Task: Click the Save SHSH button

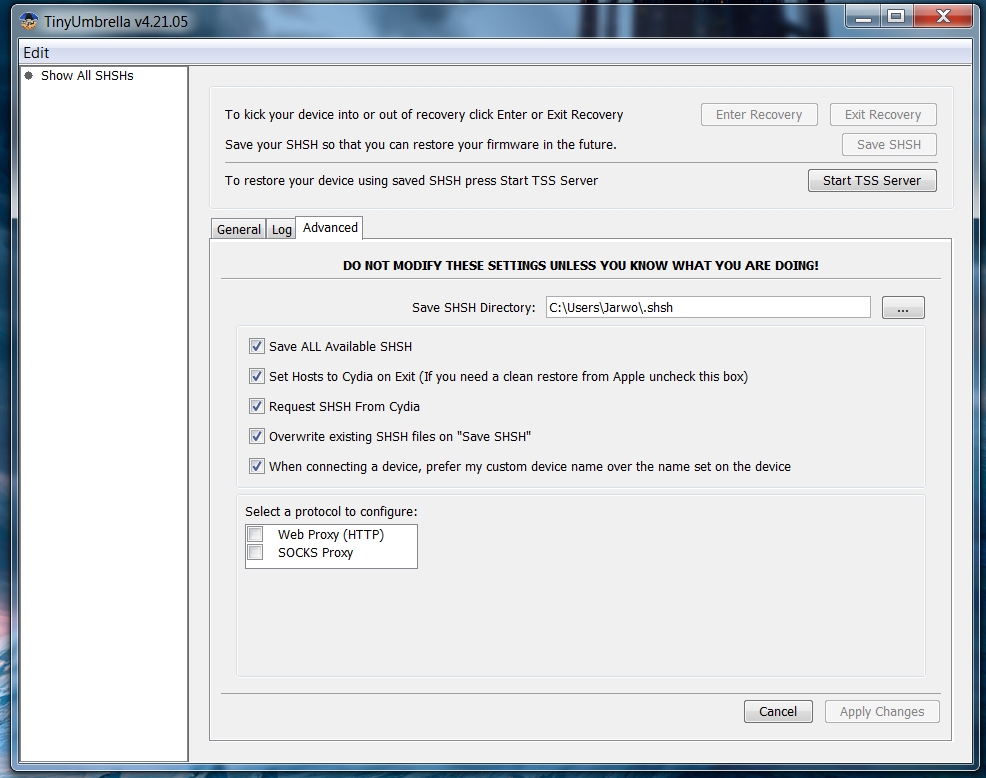Action: (x=888, y=145)
